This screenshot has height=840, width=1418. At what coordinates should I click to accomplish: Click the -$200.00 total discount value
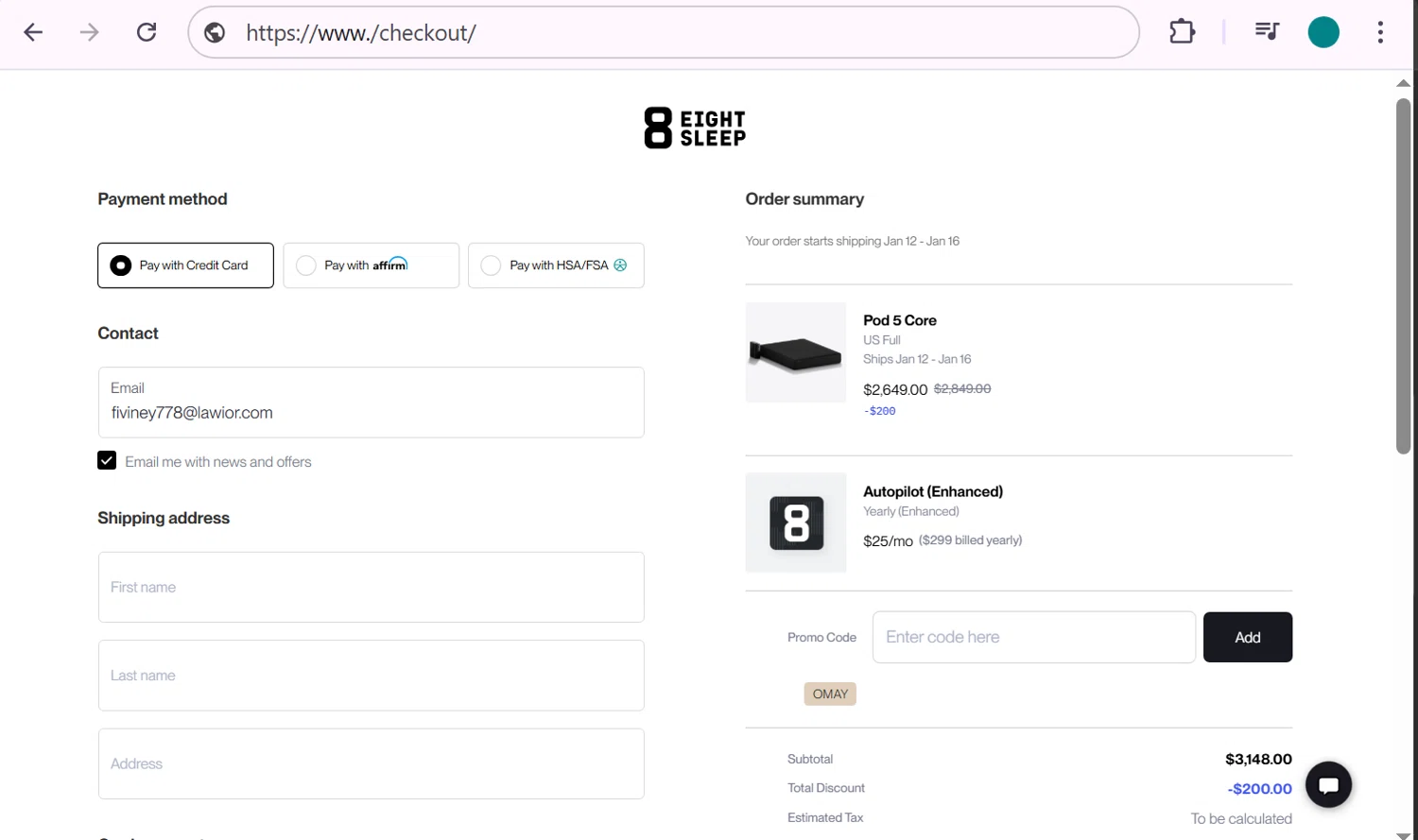(1259, 788)
